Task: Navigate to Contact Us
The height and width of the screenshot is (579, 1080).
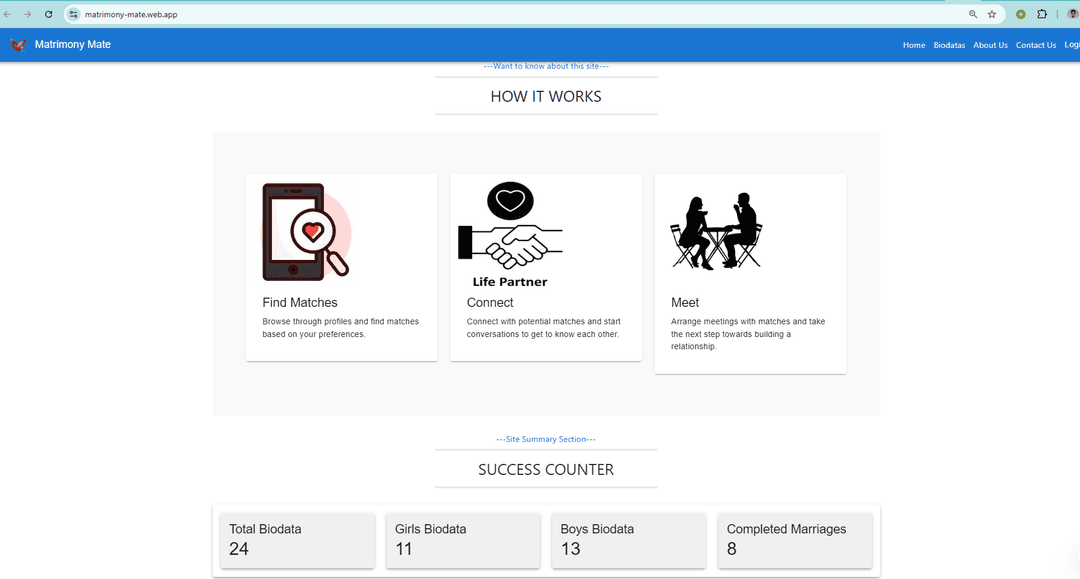Action: [1036, 45]
